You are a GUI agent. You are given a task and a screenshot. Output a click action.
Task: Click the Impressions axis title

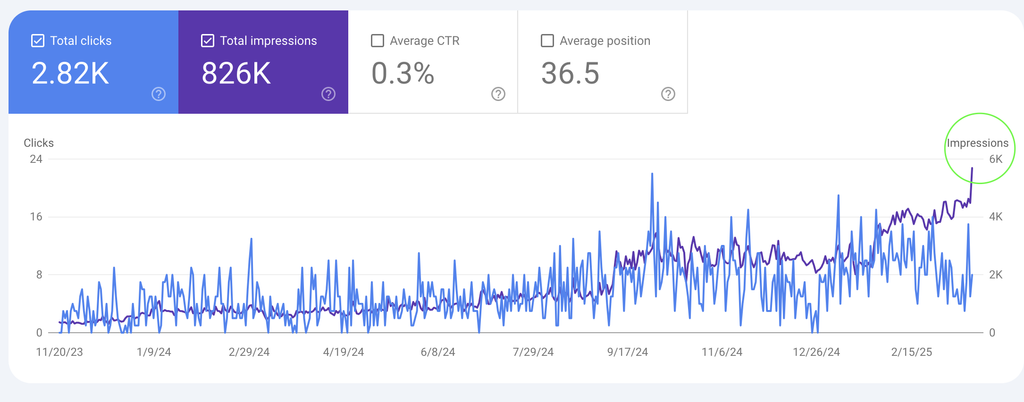coord(978,143)
